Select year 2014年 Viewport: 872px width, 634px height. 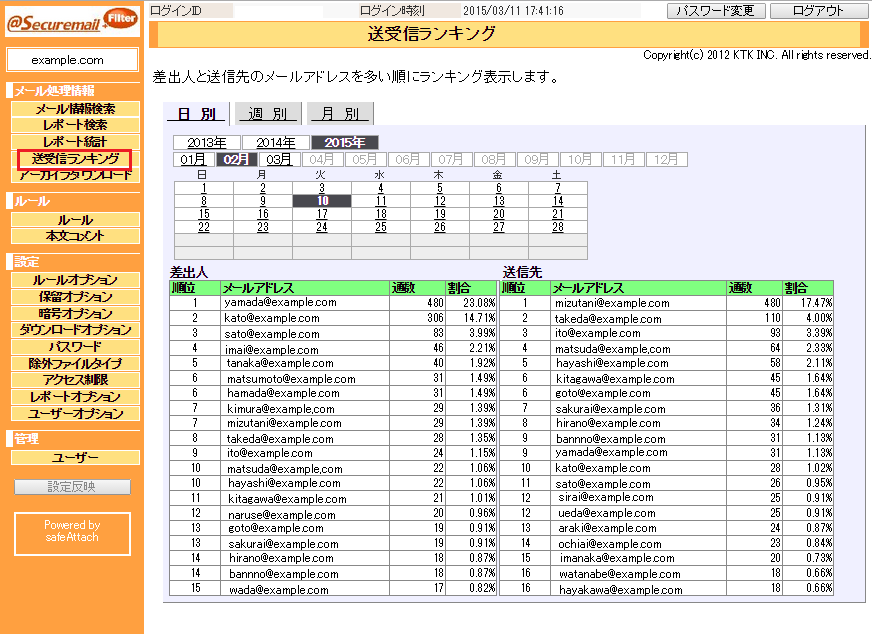coord(276,143)
